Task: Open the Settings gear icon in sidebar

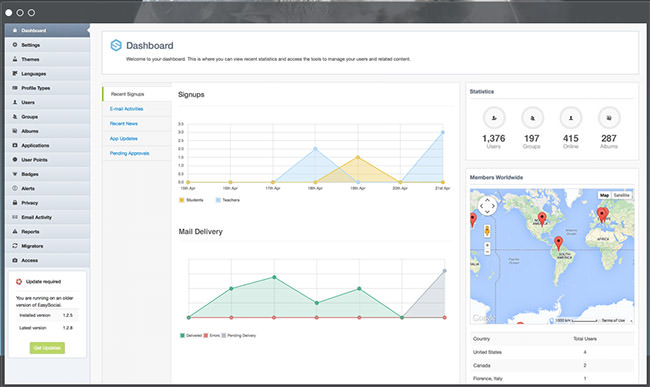Action: point(15,45)
